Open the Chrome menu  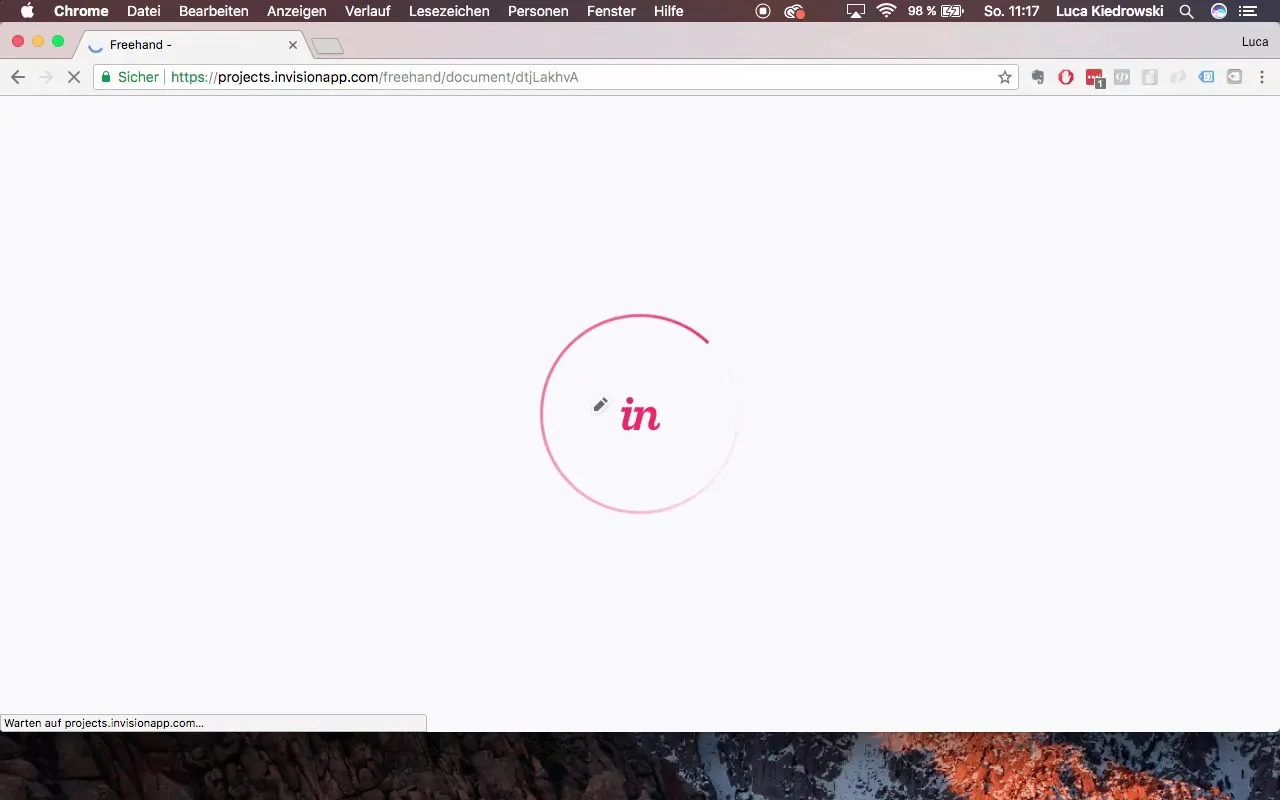point(81,11)
